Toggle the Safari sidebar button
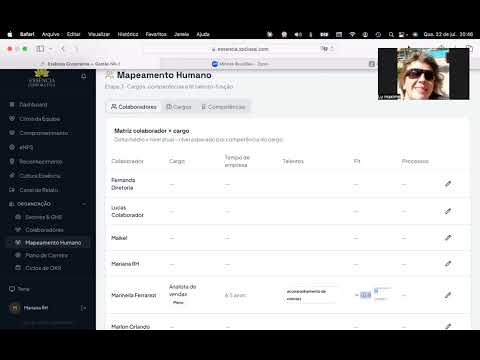Screen dimensions: 480x360 click(40, 49)
